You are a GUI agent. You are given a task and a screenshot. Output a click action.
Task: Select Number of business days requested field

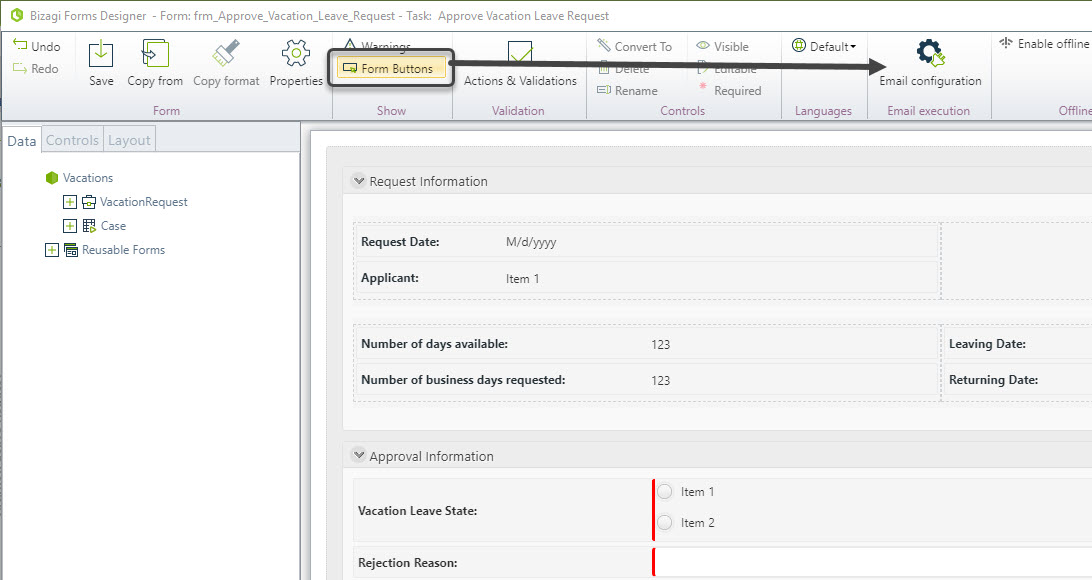pyautogui.click(x=647, y=380)
